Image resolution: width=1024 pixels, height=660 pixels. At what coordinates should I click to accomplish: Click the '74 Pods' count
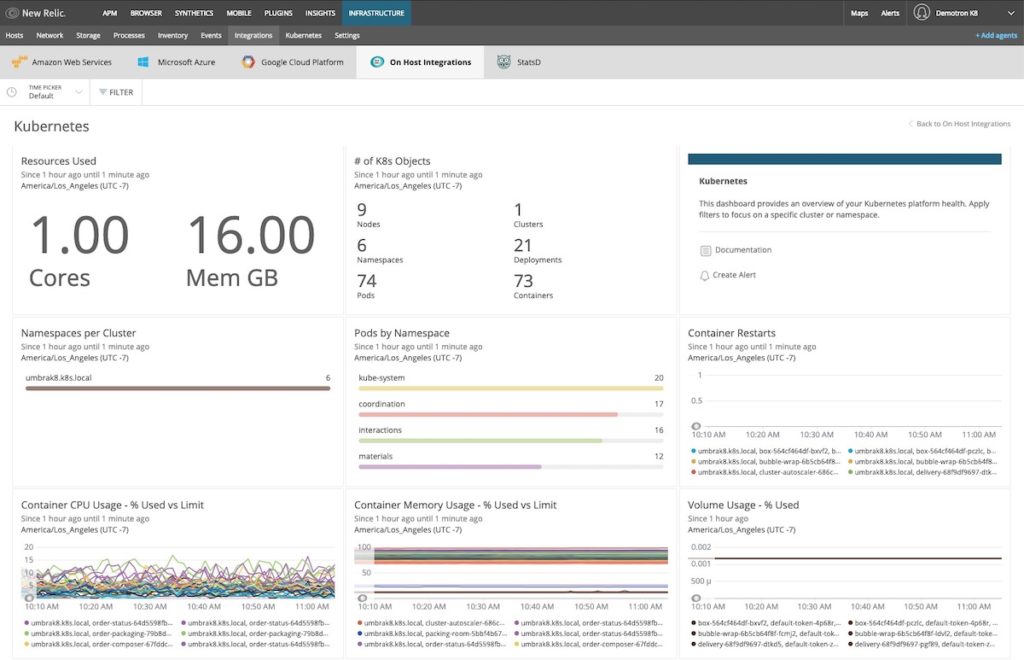point(366,287)
